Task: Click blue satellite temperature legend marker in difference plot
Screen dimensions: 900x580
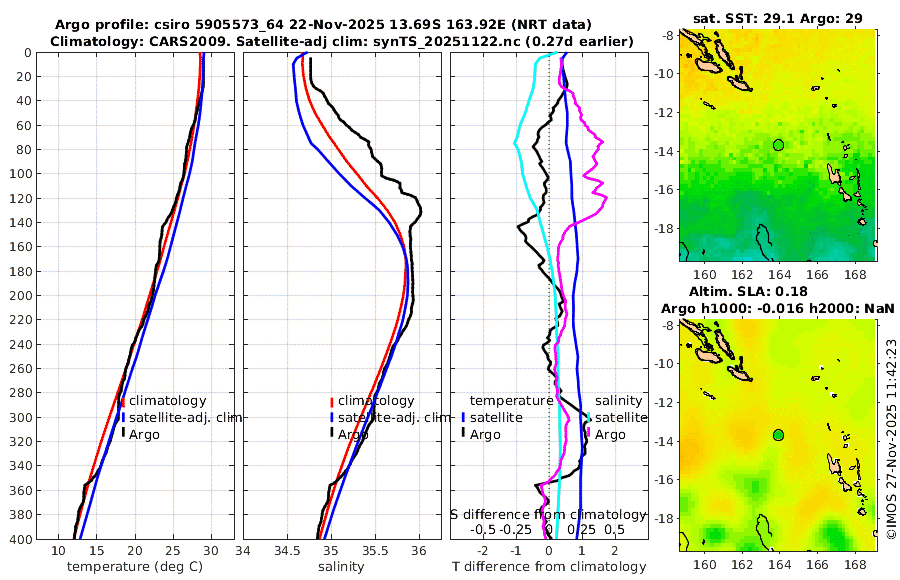Action: pyautogui.click(x=463, y=417)
